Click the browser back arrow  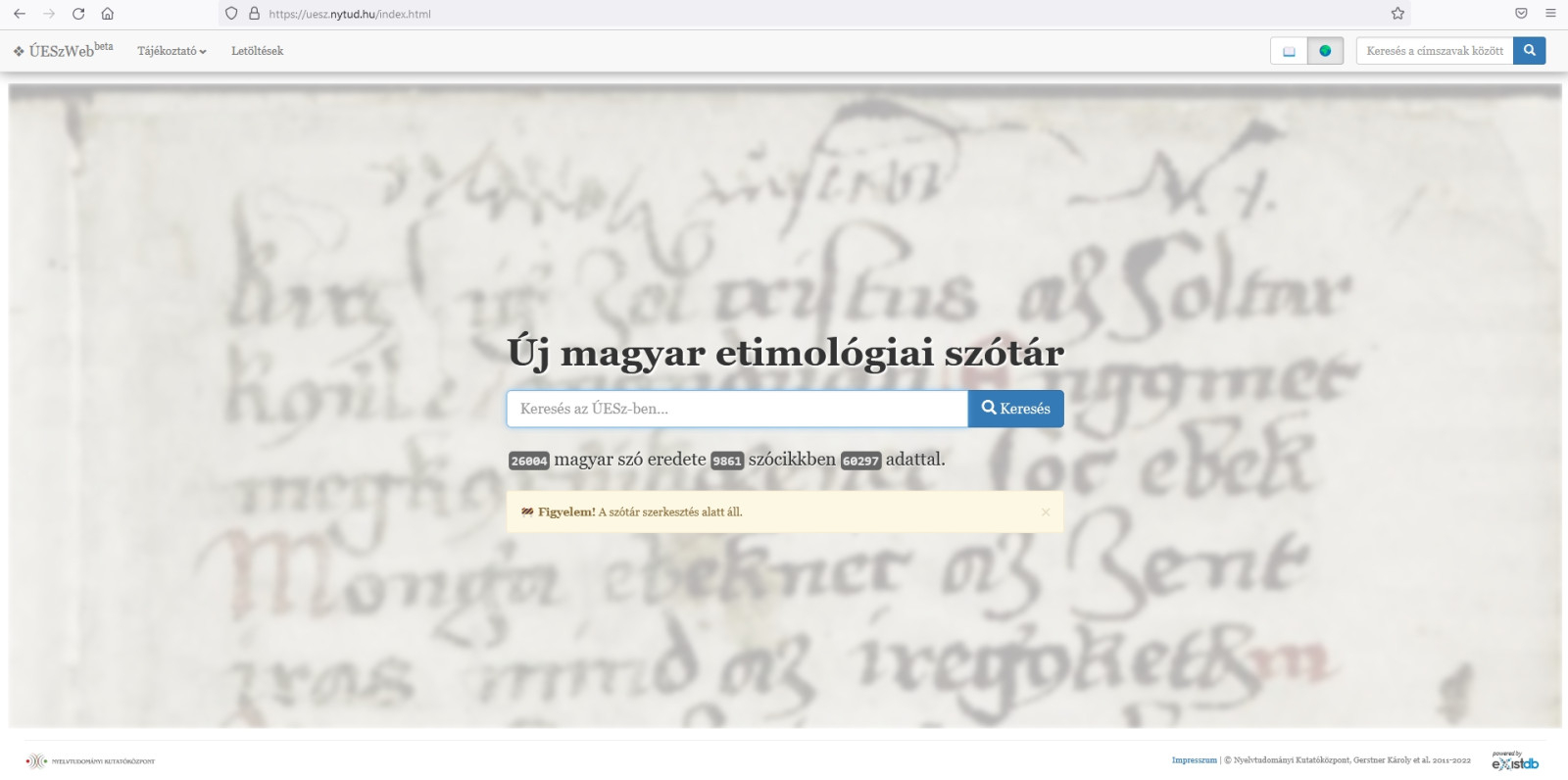pyautogui.click(x=20, y=14)
